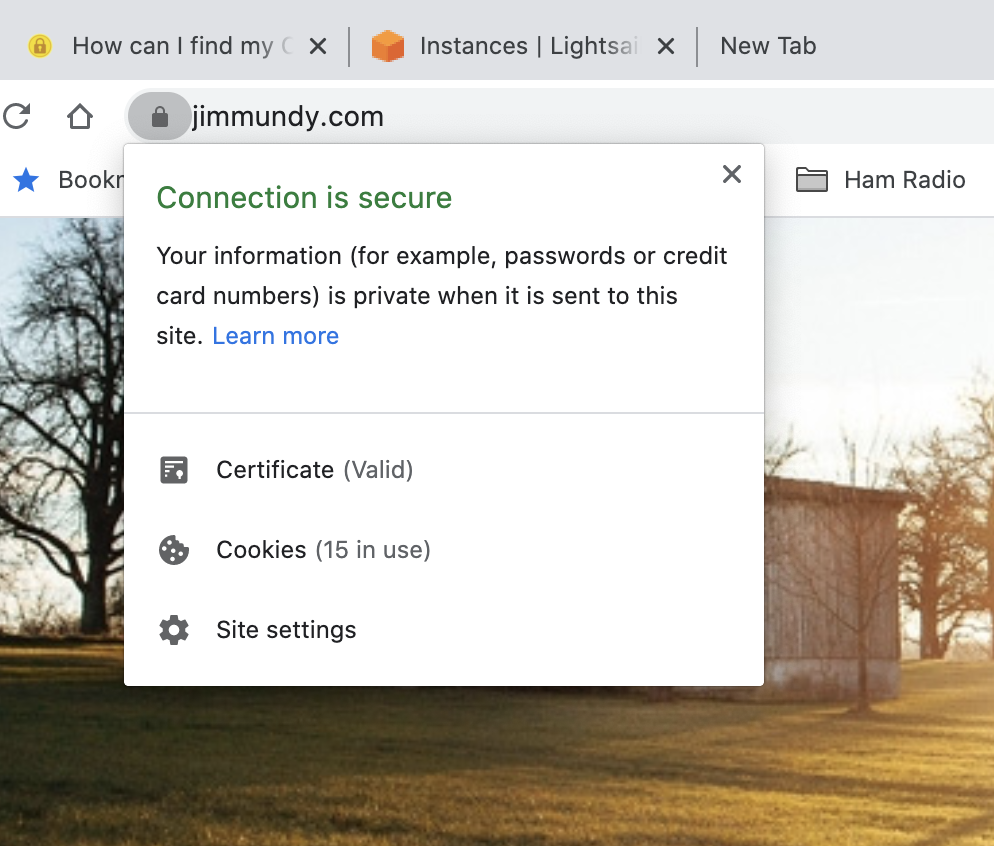Click the yellow lock favicon on first tab

coord(39,46)
